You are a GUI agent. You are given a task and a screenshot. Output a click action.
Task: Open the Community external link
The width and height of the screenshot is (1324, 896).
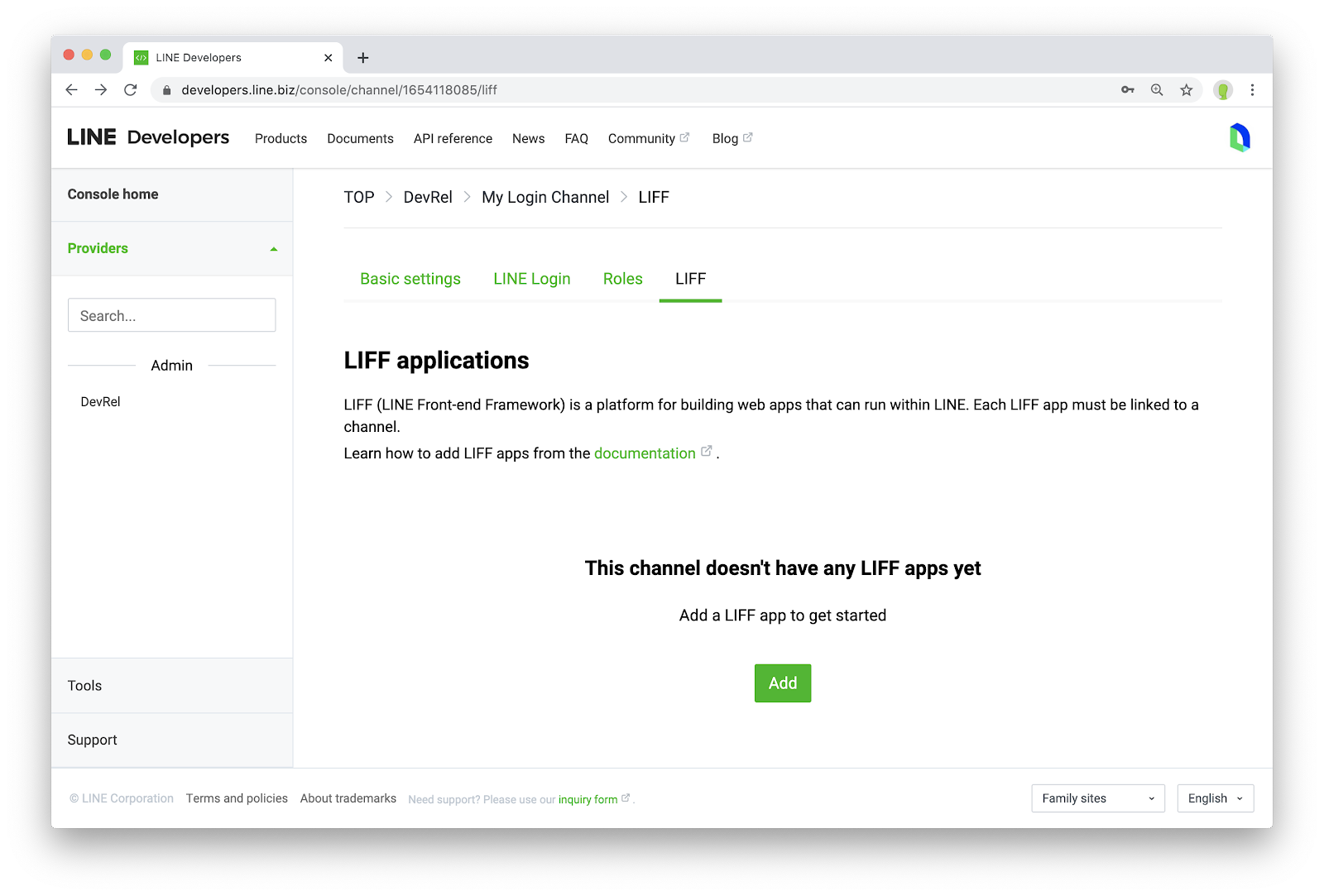point(649,139)
